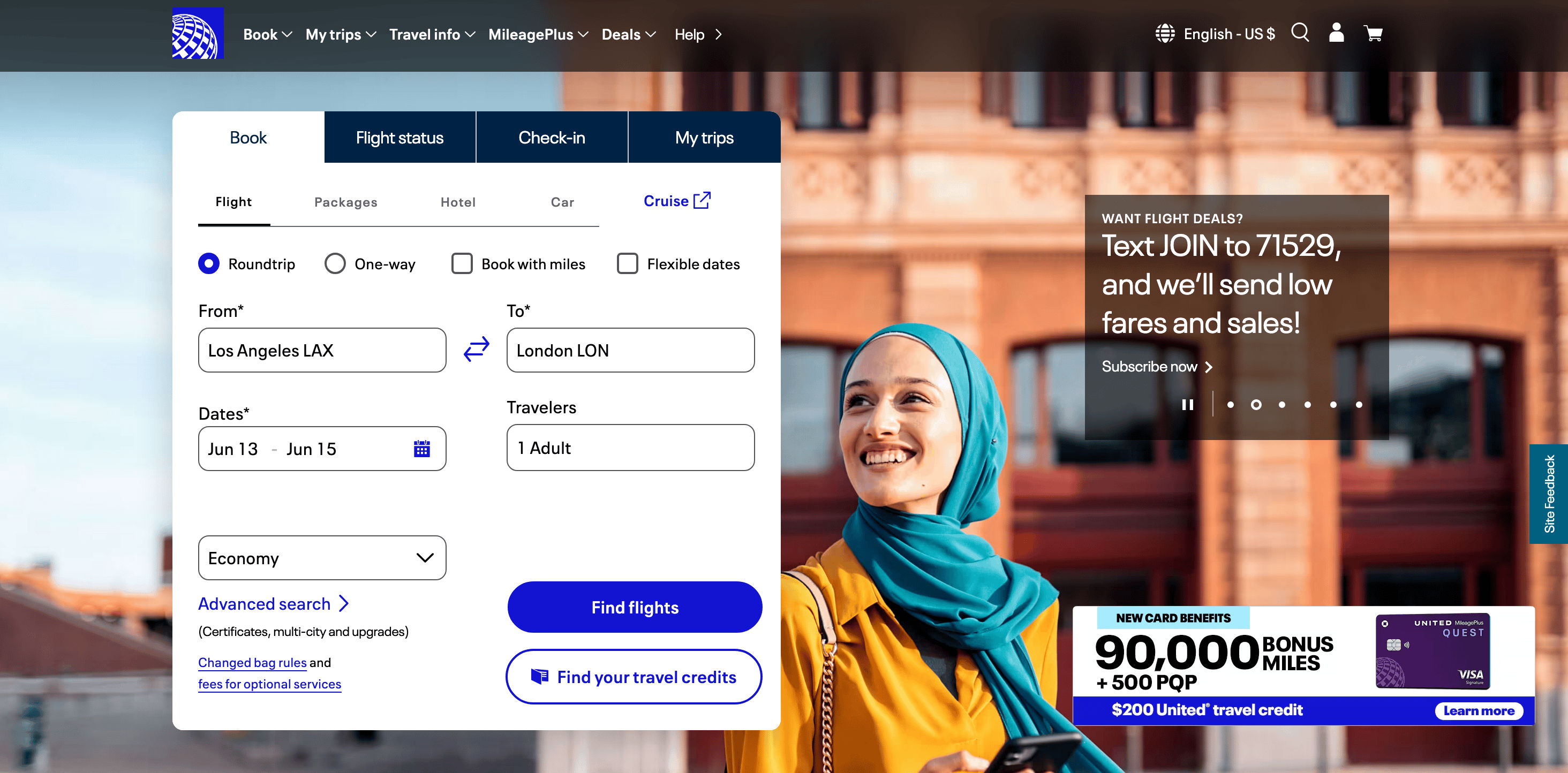This screenshot has width=1568, height=773.
Task: Open the shopping cart icon
Action: click(1373, 34)
